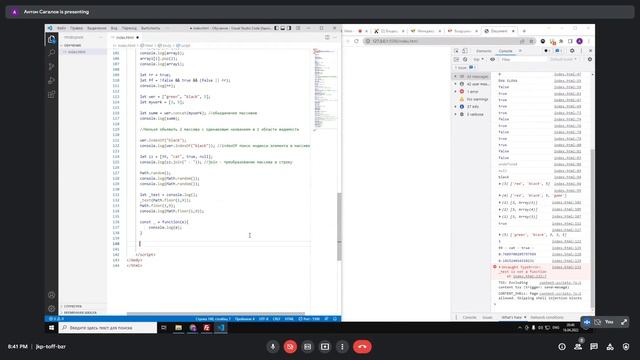Expand the user messages group in console sidebar
Image resolution: width=640 pixels, height=360 pixels.
click(456, 84)
